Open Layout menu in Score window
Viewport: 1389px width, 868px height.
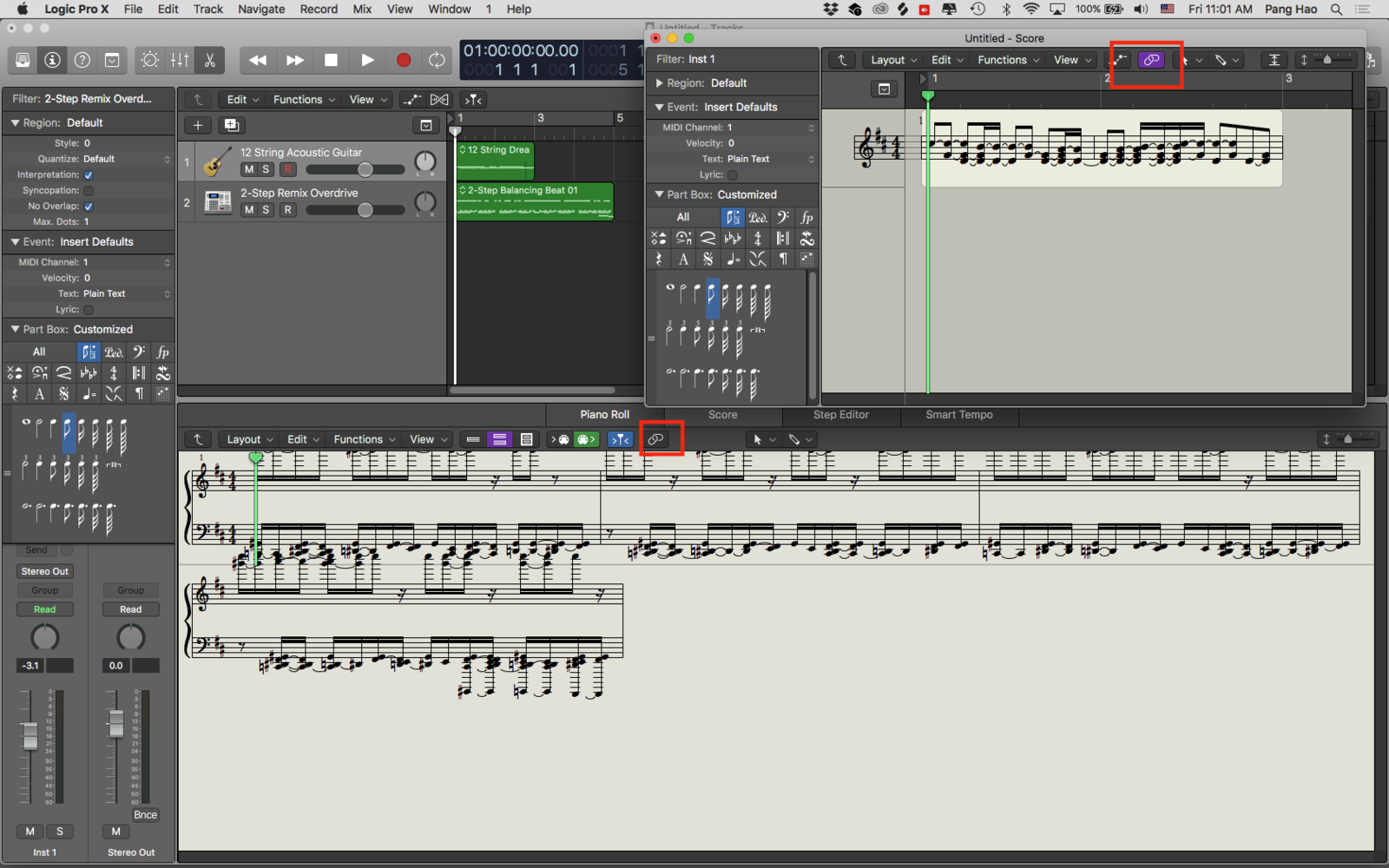click(x=893, y=60)
